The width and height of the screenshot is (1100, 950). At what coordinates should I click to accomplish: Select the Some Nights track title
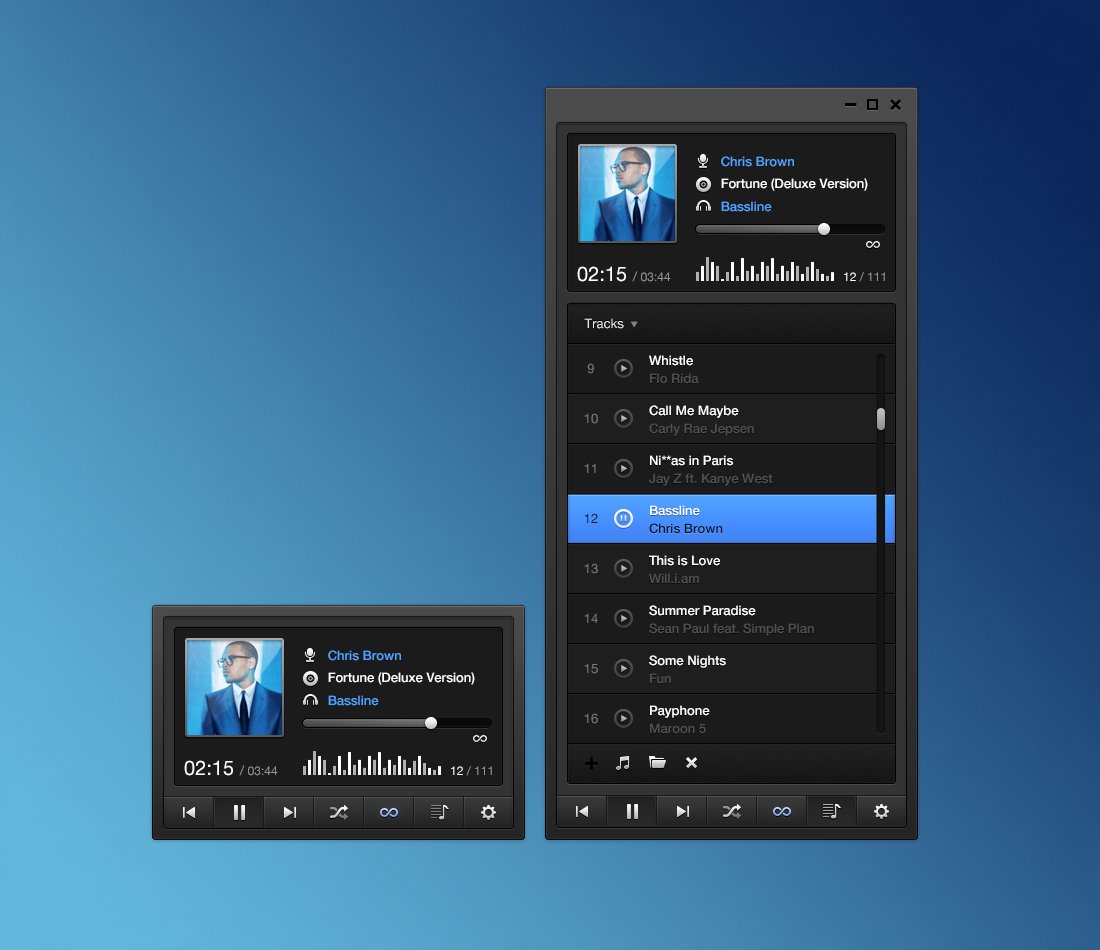click(687, 660)
